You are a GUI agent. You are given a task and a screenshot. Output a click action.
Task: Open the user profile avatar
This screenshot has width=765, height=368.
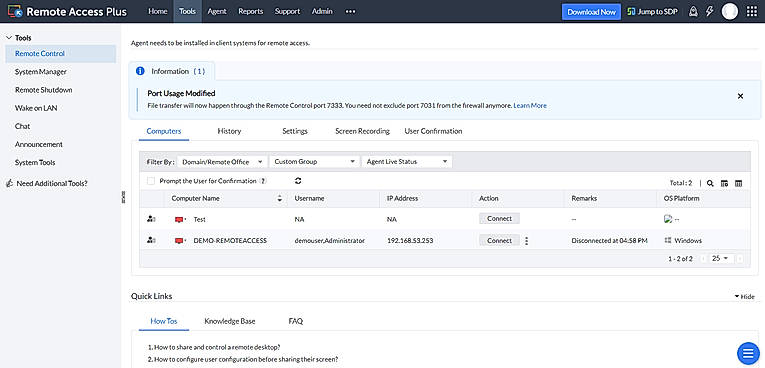[x=730, y=11]
